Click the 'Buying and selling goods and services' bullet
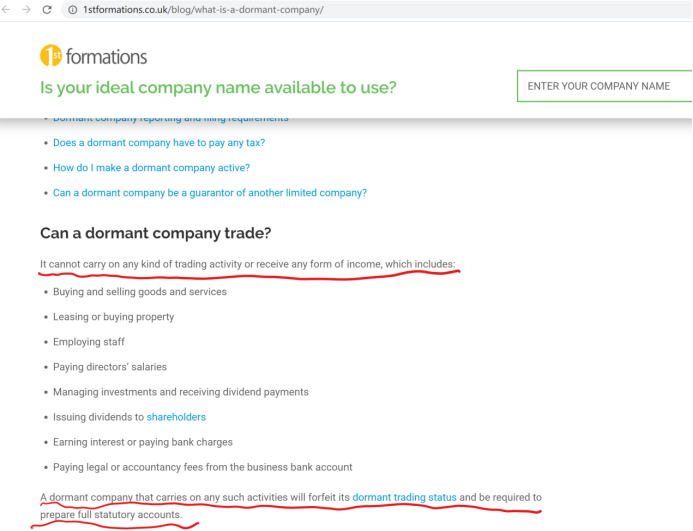 pyautogui.click(x=140, y=292)
